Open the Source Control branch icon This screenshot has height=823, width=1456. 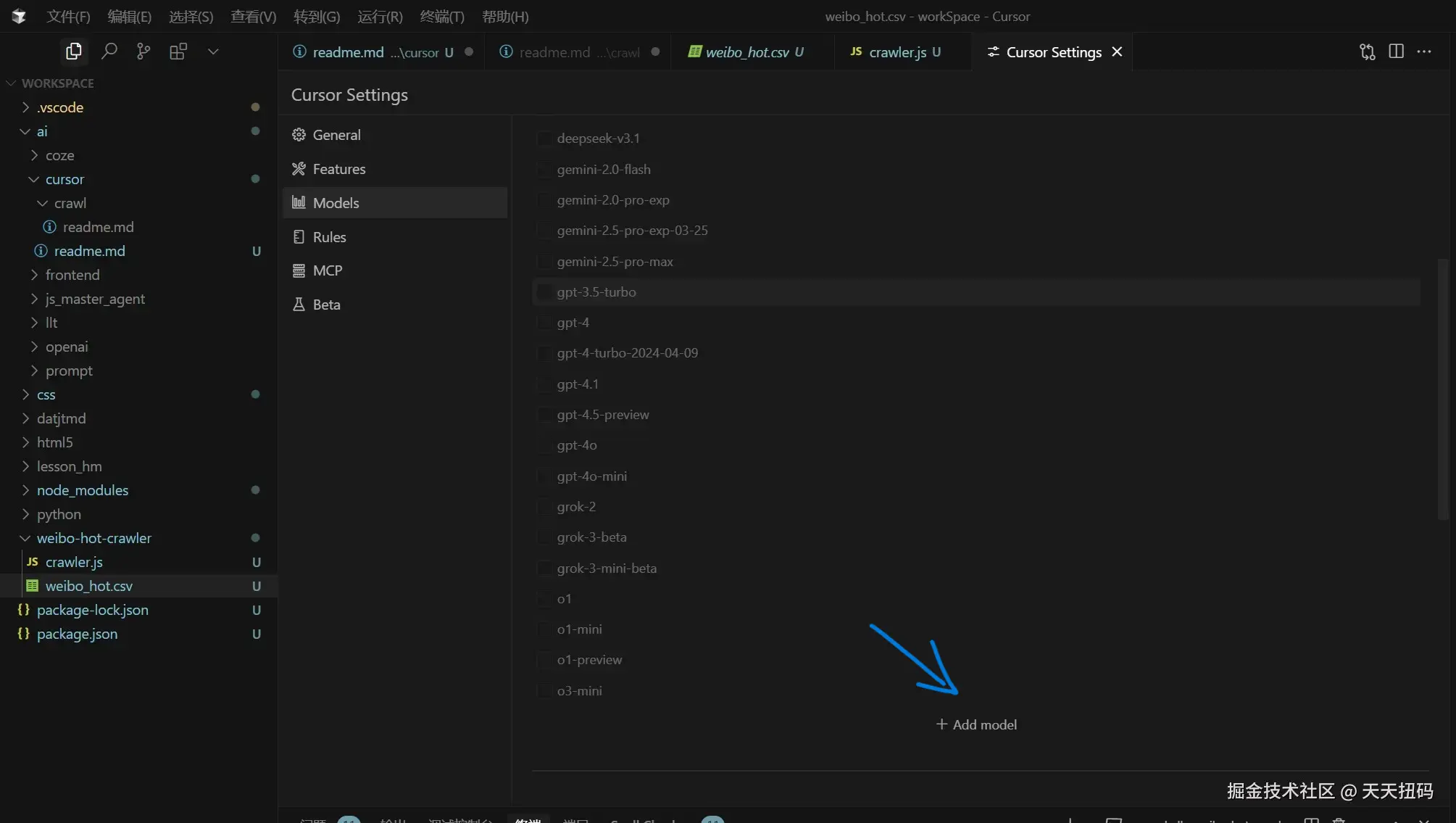143,51
